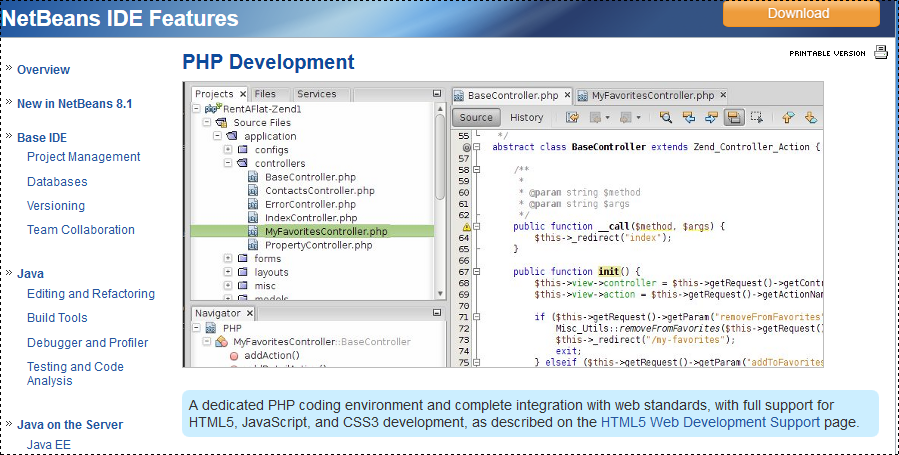Click the printer icon for printable version

[880, 53]
